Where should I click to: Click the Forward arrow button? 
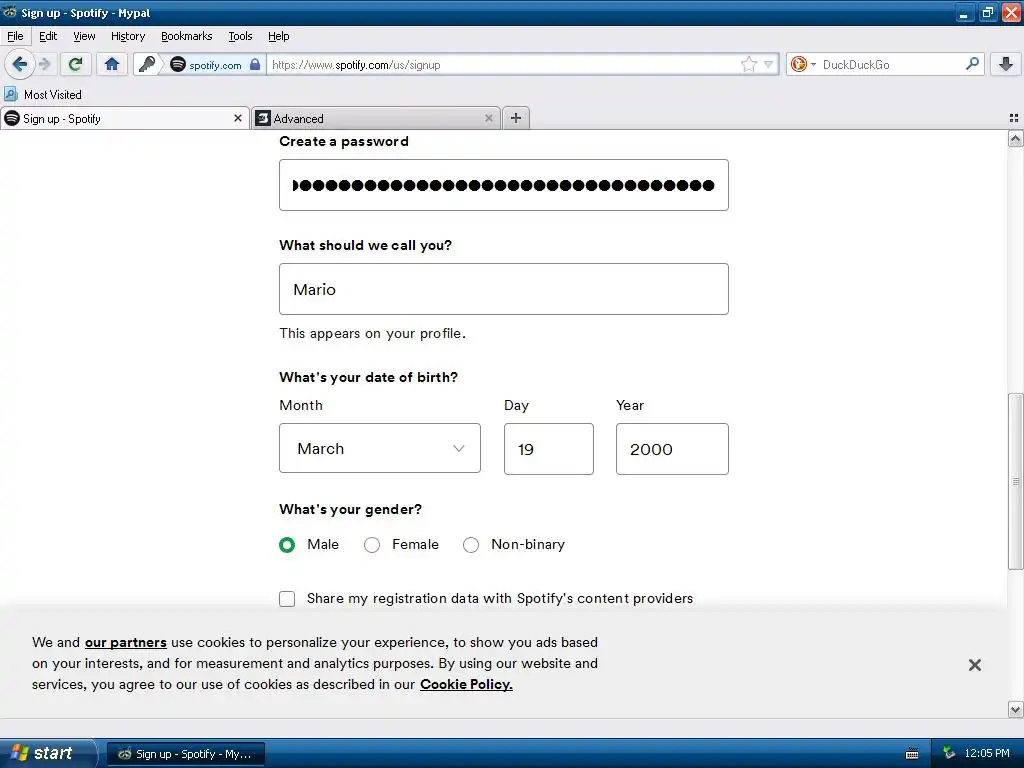pos(44,64)
